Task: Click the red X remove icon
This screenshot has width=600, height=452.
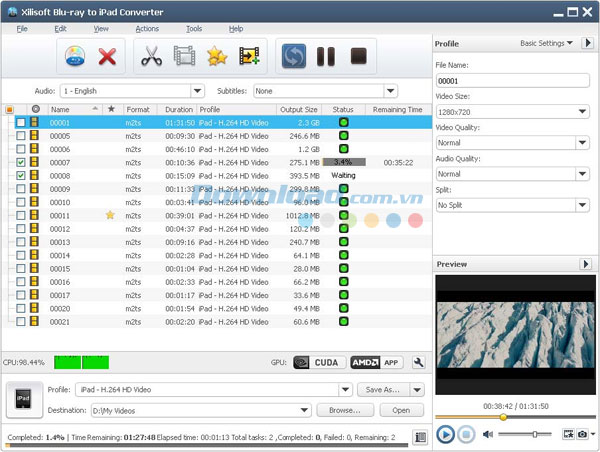Action: tap(107, 57)
